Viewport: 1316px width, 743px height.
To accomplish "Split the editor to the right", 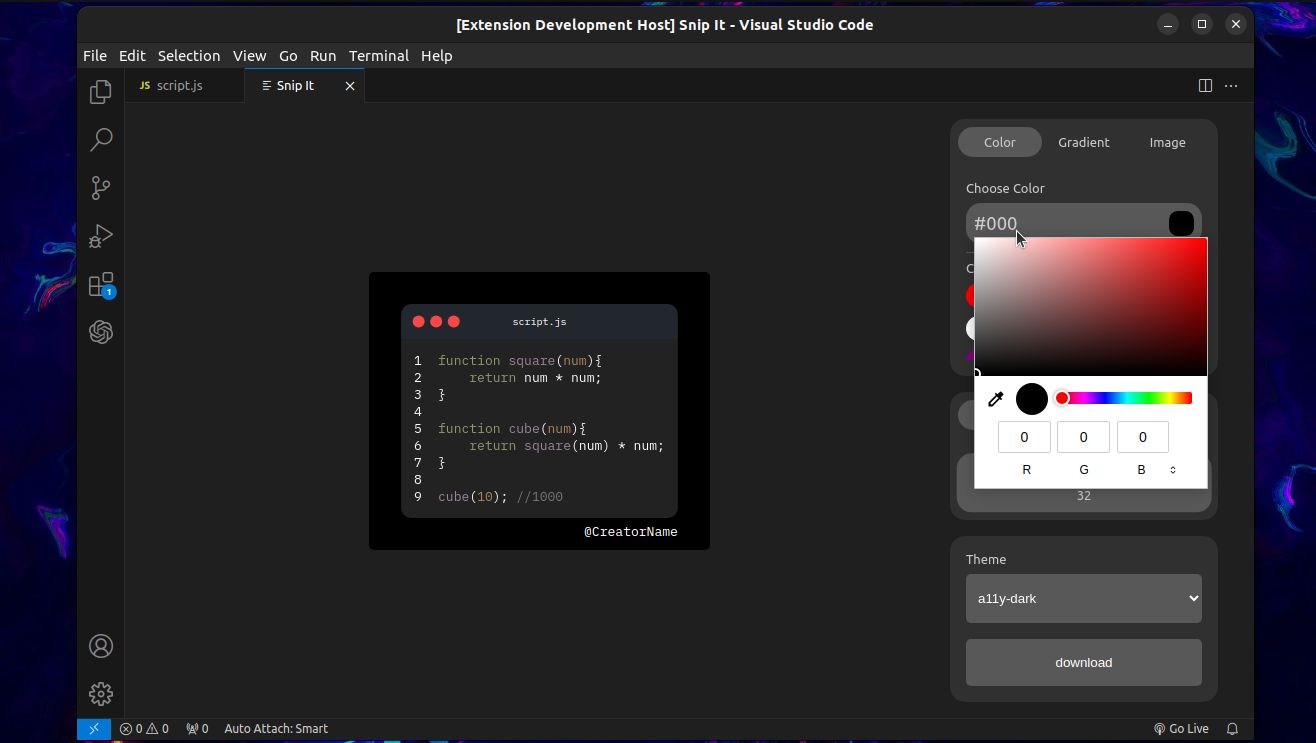I will click(x=1206, y=86).
